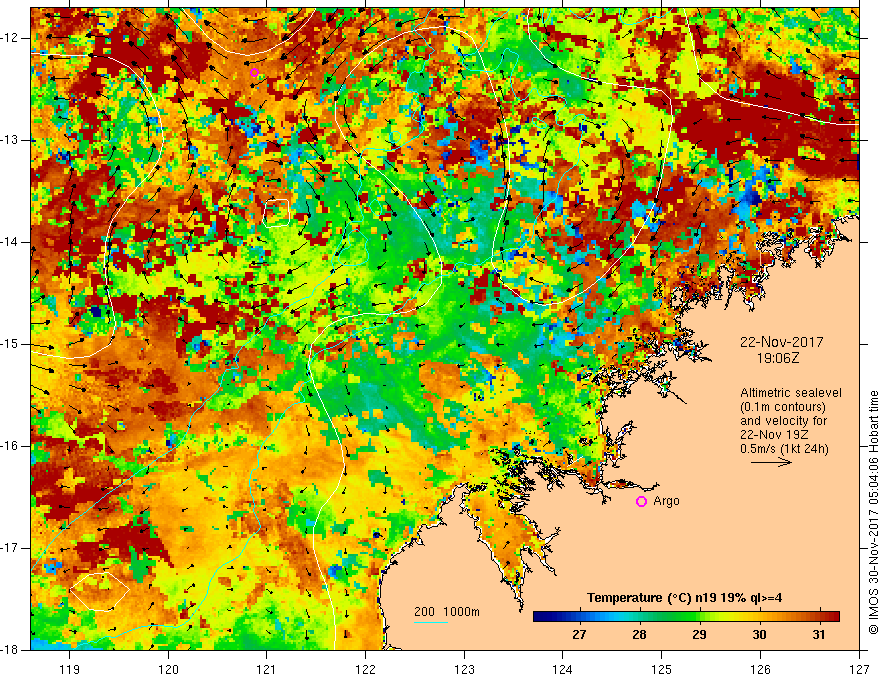Click the colorbar tick label '30'
This screenshot has width=880, height=680.
[759, 635]
